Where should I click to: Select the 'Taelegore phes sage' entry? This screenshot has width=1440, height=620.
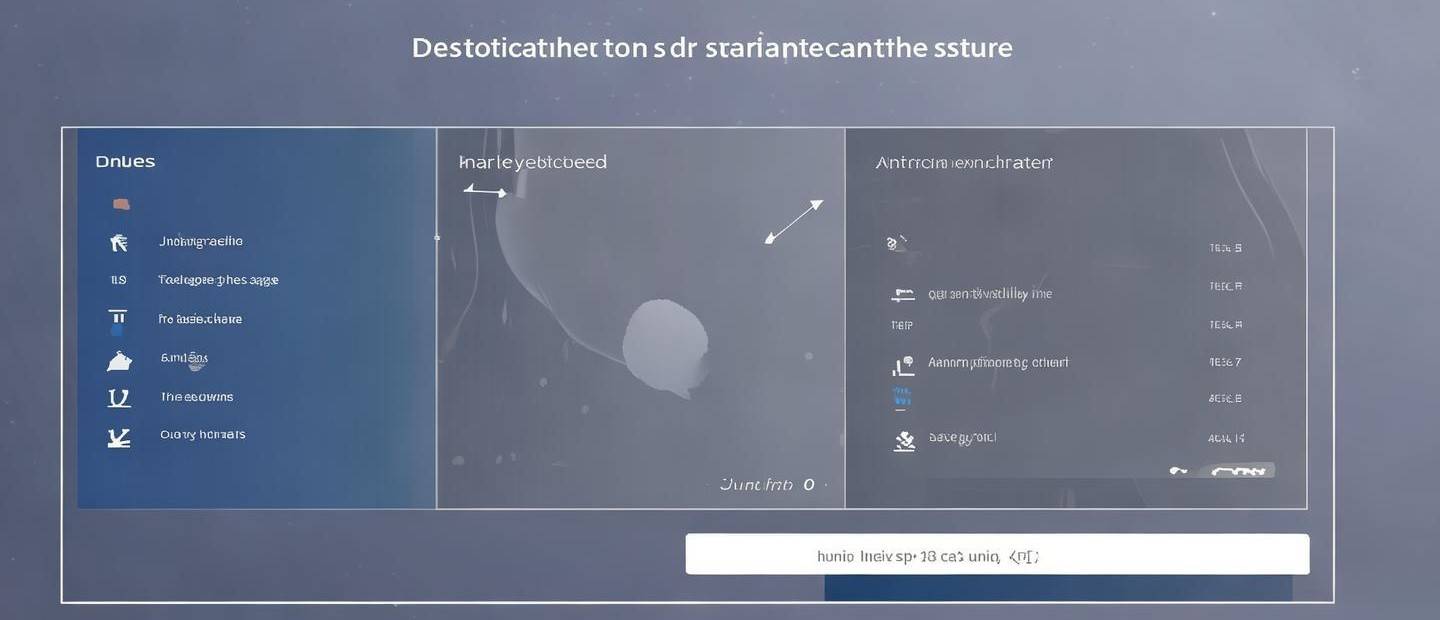pos(218,280)
